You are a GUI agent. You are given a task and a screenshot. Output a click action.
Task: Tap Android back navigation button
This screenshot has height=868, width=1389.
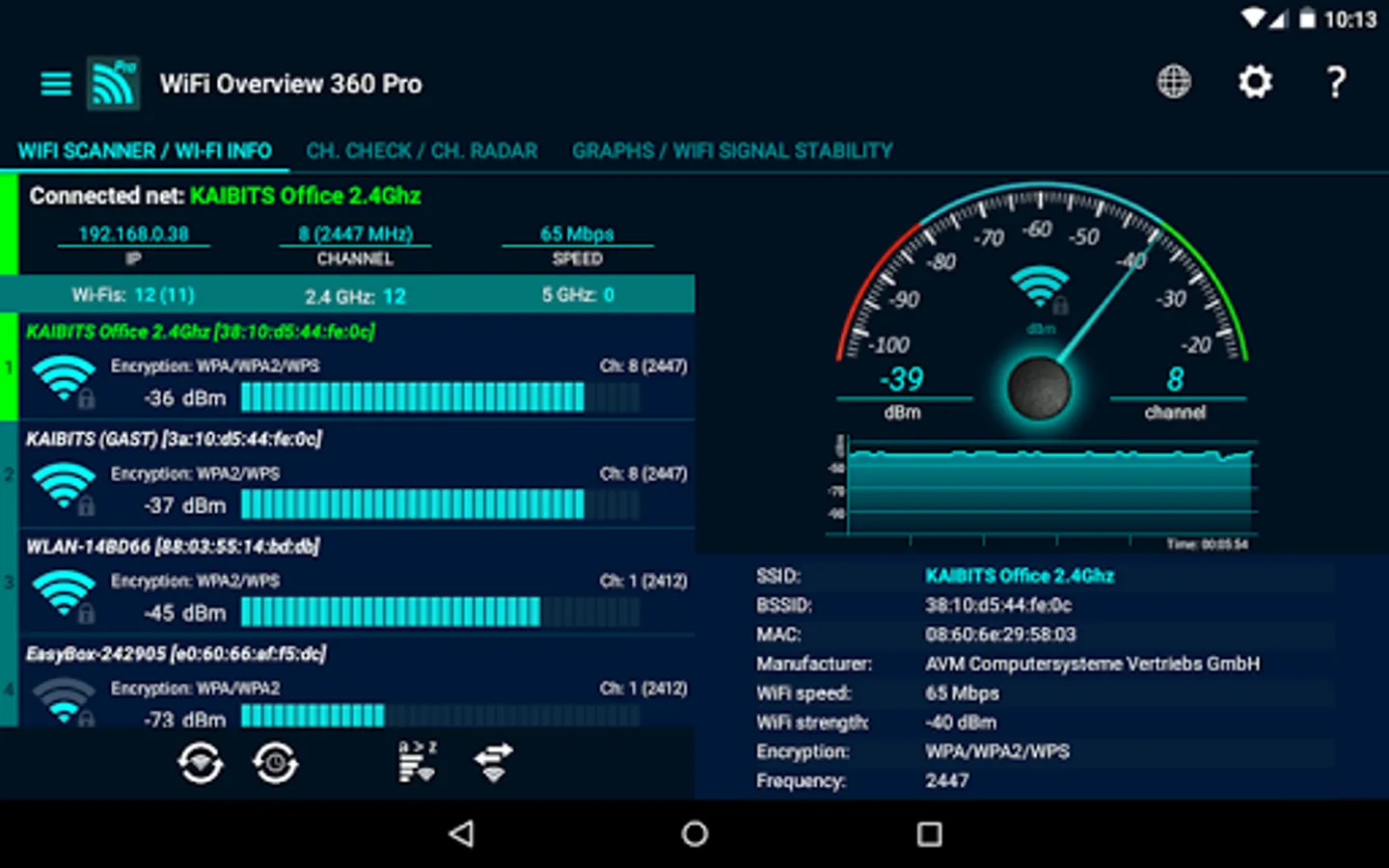(x=462, y=834)
